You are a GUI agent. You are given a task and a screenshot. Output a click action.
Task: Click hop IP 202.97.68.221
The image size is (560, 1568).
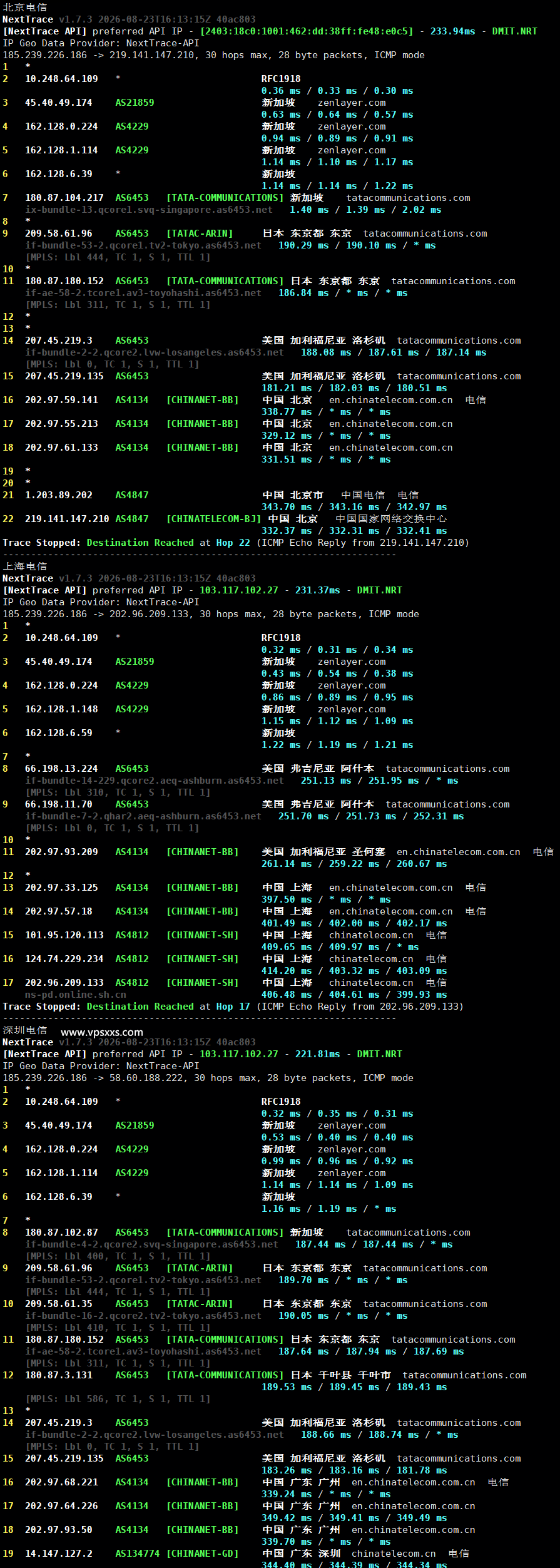point(61,1482)
